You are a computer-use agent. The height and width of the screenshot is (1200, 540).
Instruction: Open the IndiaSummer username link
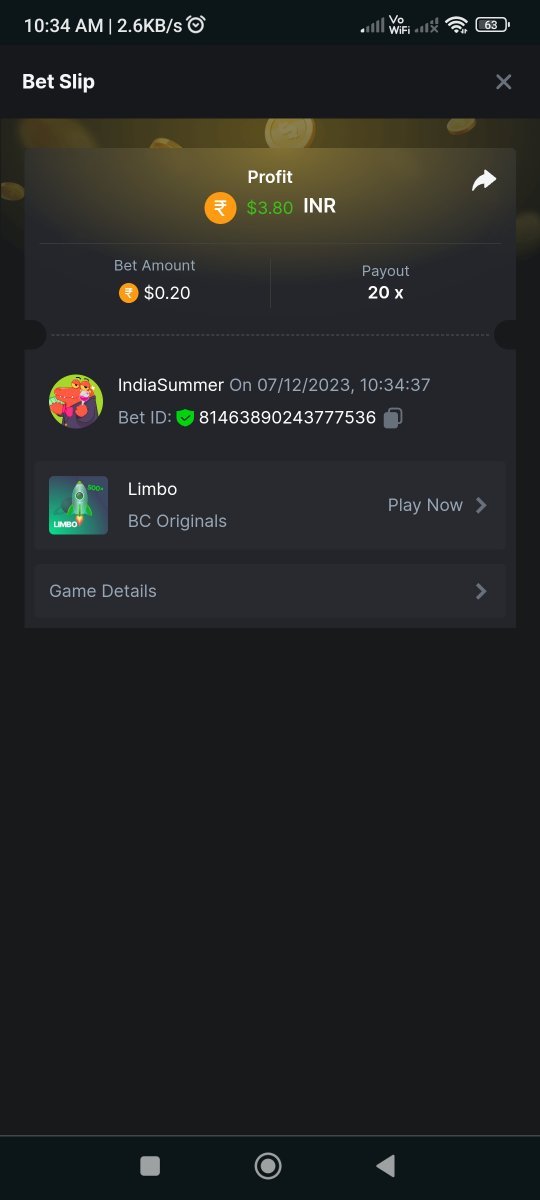click(171, 385)
